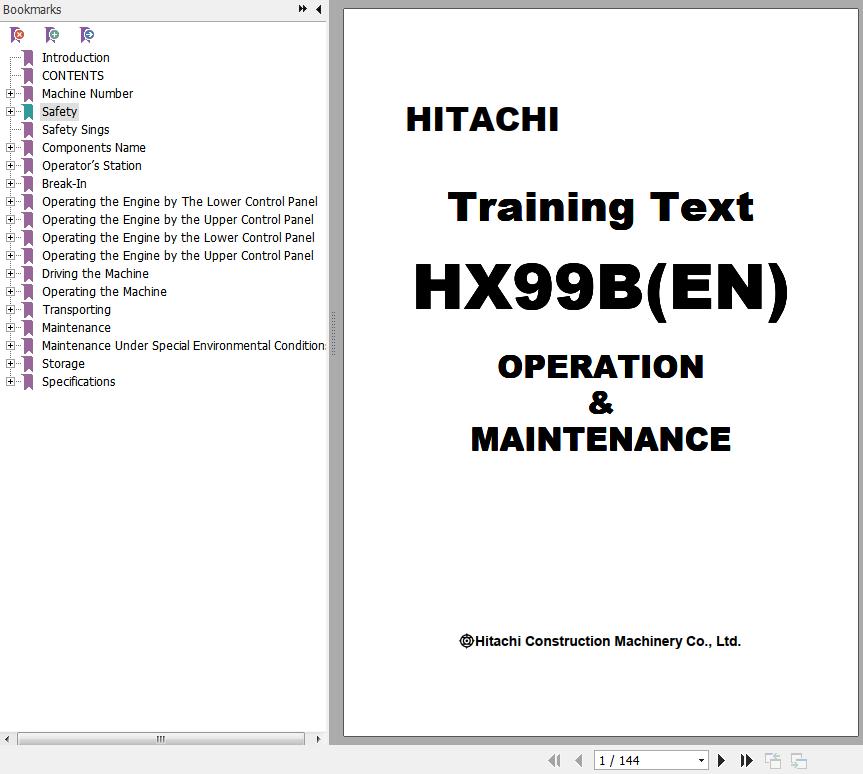Expand the Transporting bookmark

pos(10,310)
